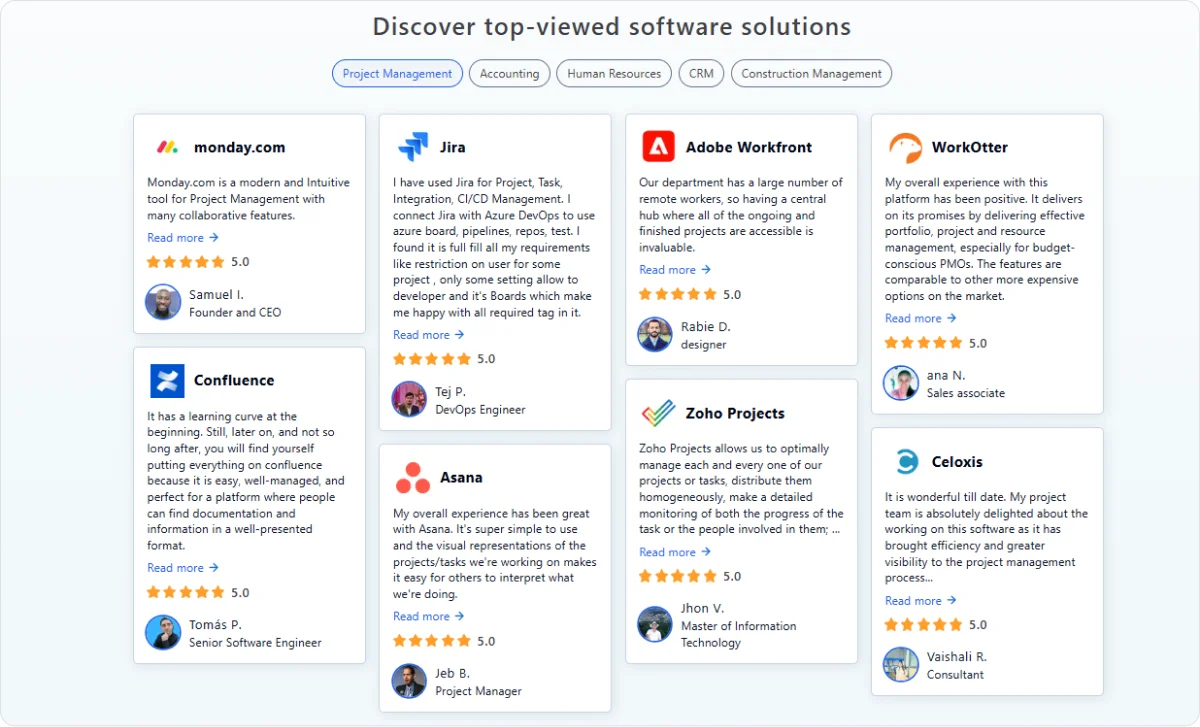Screen dimensions: 1200x727
Task: Click the reviewer name ana N.
Action: point(946,376)
